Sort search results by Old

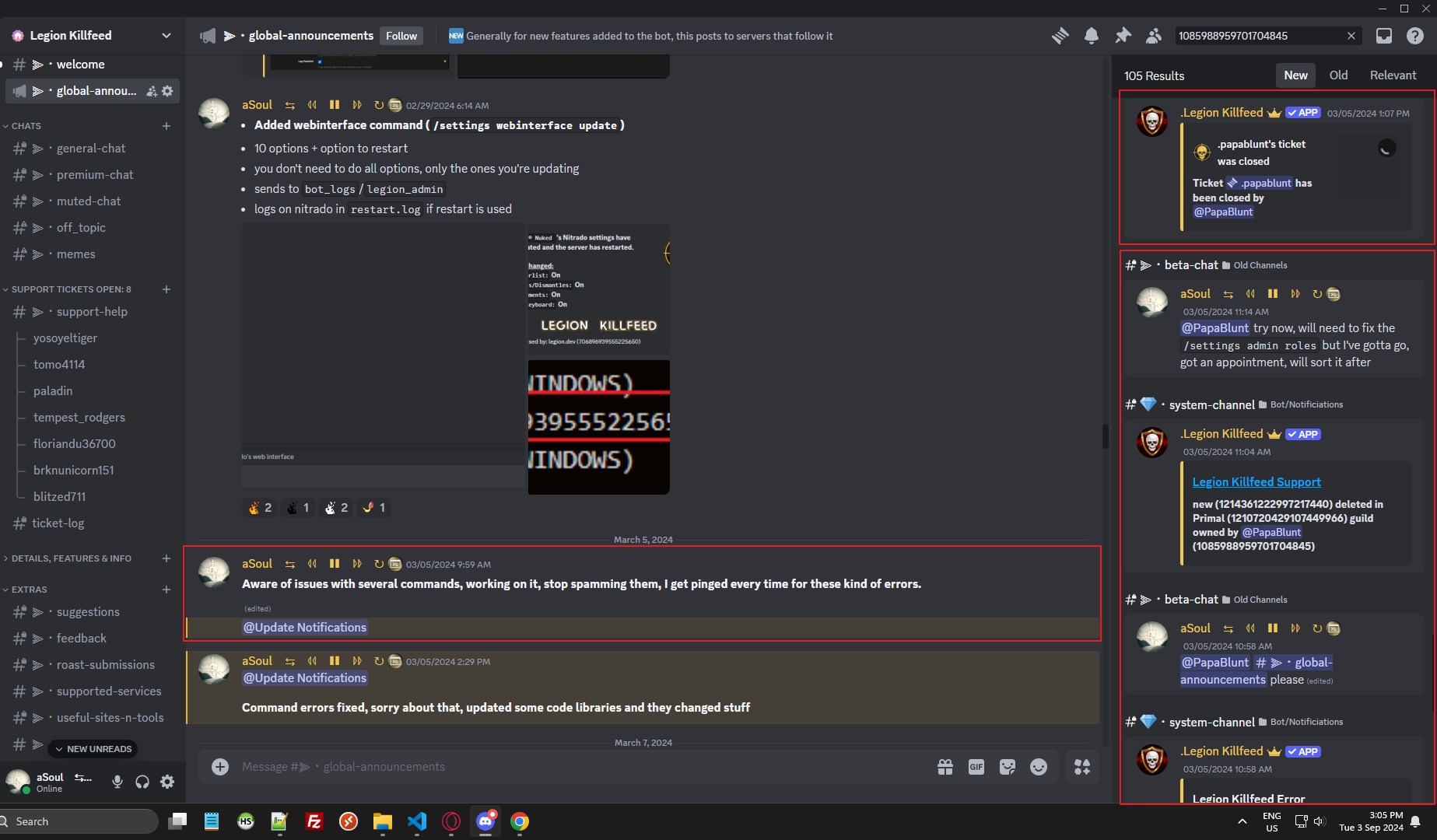(1338, 75)
